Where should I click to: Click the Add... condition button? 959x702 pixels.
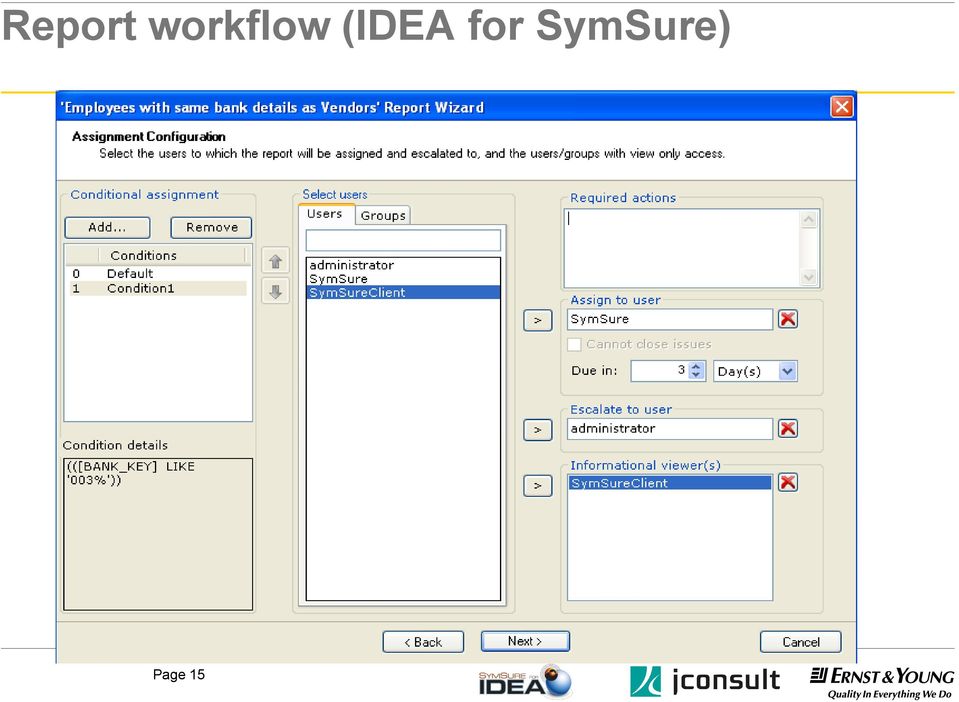(x=108, y=227)
